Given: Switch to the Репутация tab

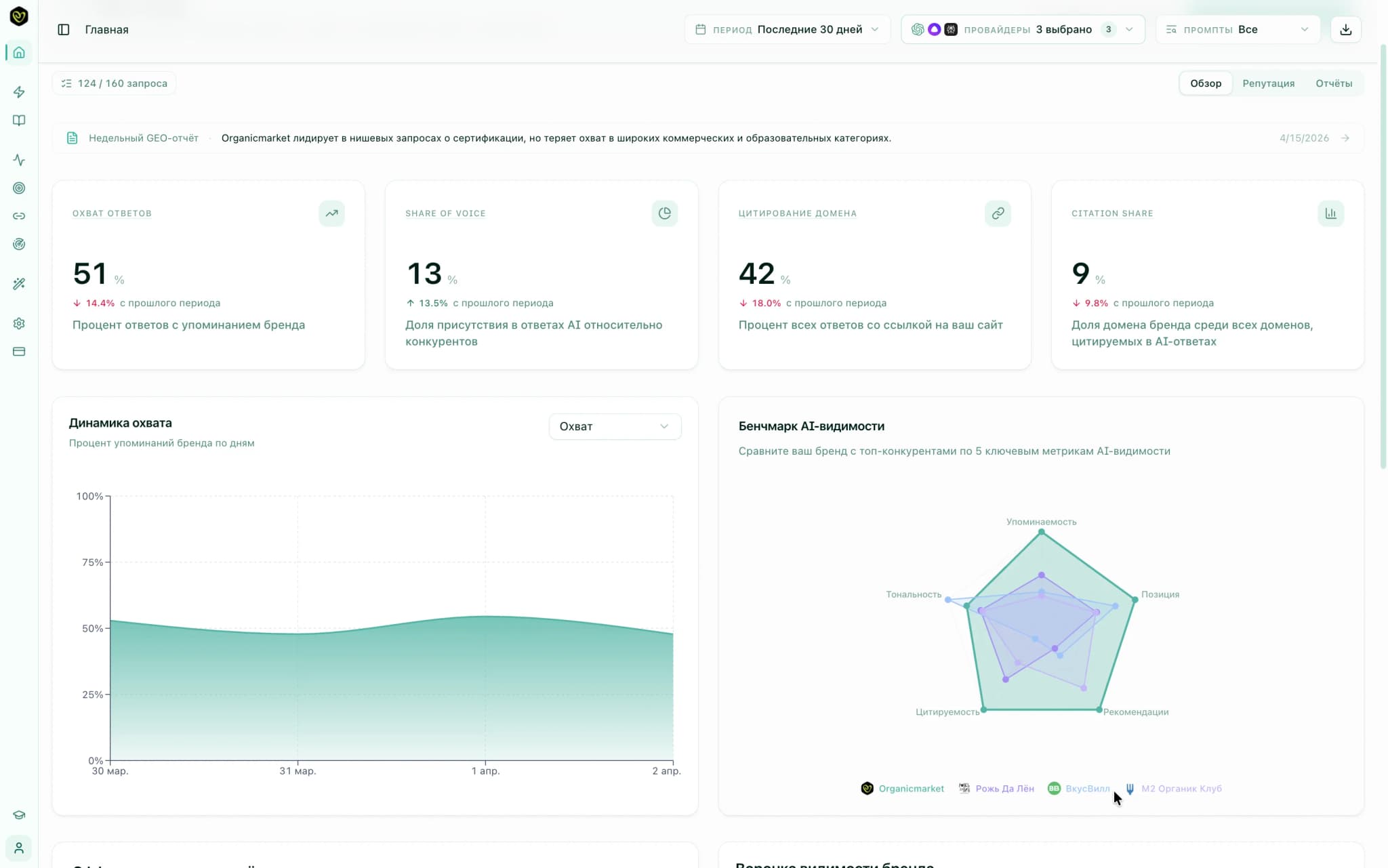Looking at the screenshot, I should [1268, 83].
